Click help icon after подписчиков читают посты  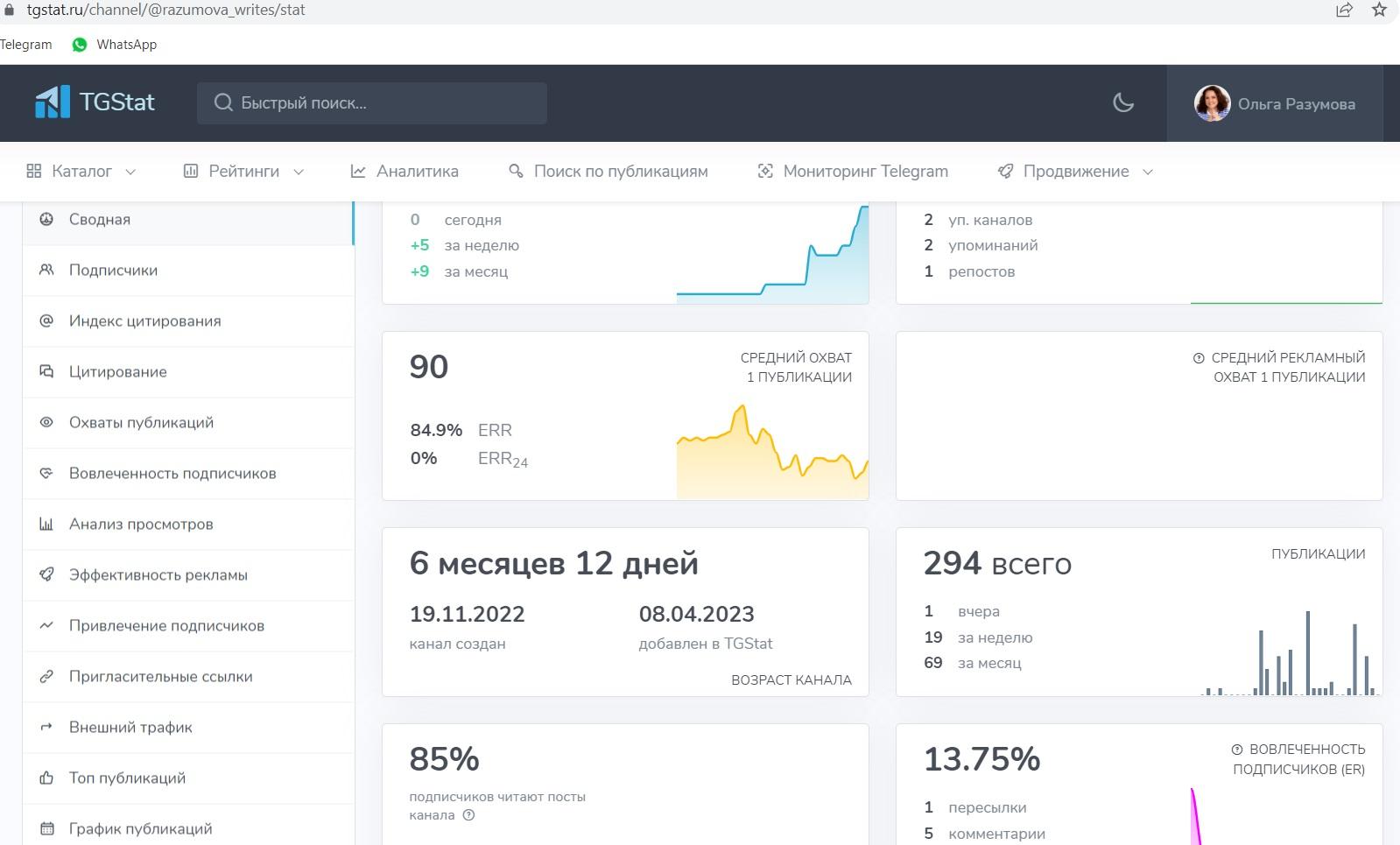coord(468,815)
